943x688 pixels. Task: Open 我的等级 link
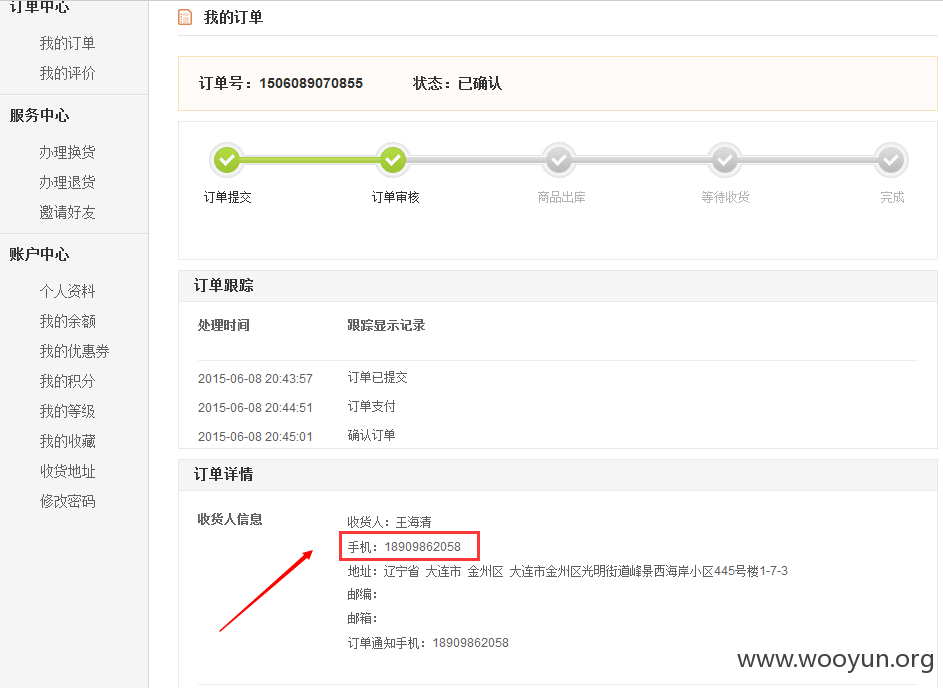pyautogui.click(x=67, y=411)
